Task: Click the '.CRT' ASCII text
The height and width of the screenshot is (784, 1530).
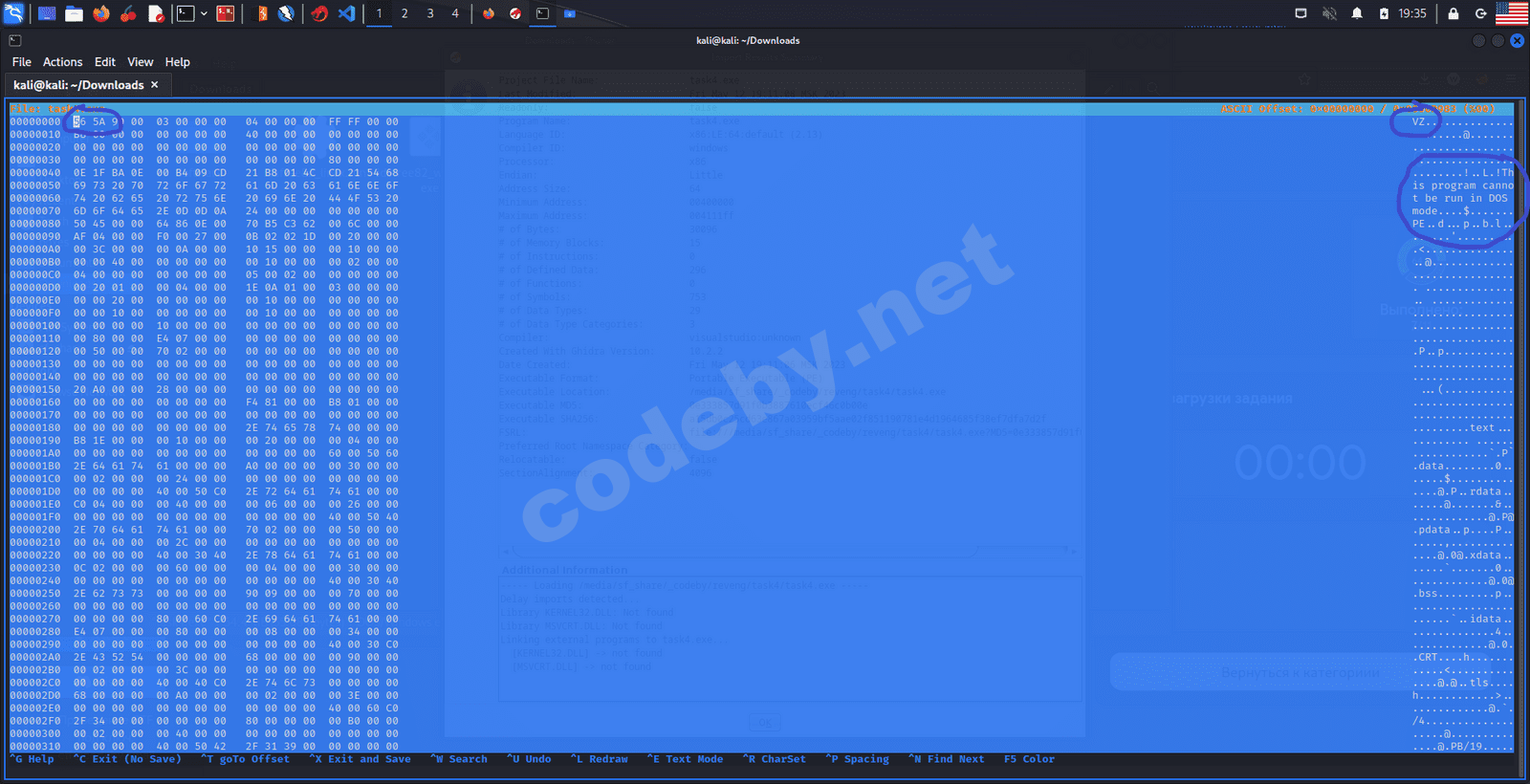Action: pyautogui.click(x=1426, y=657)
